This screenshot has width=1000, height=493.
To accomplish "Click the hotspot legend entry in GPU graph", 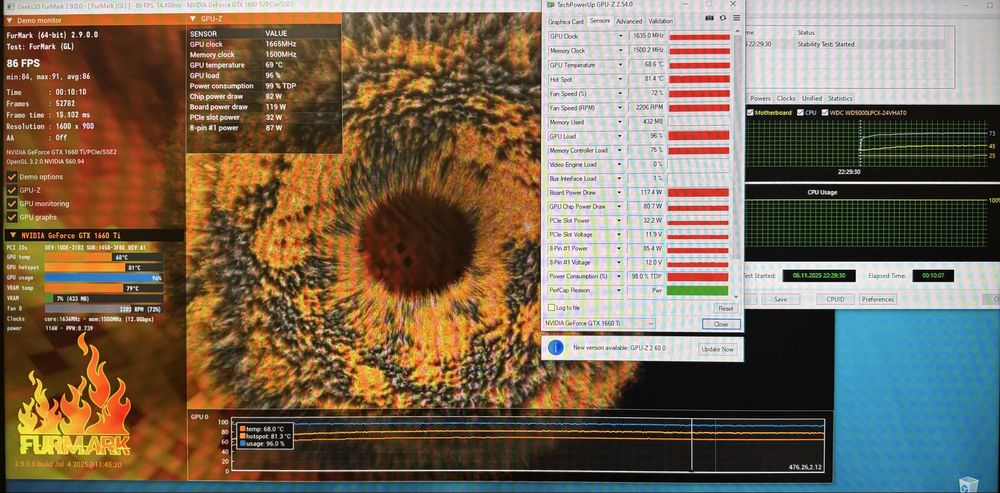I will [x=266, y=436].
